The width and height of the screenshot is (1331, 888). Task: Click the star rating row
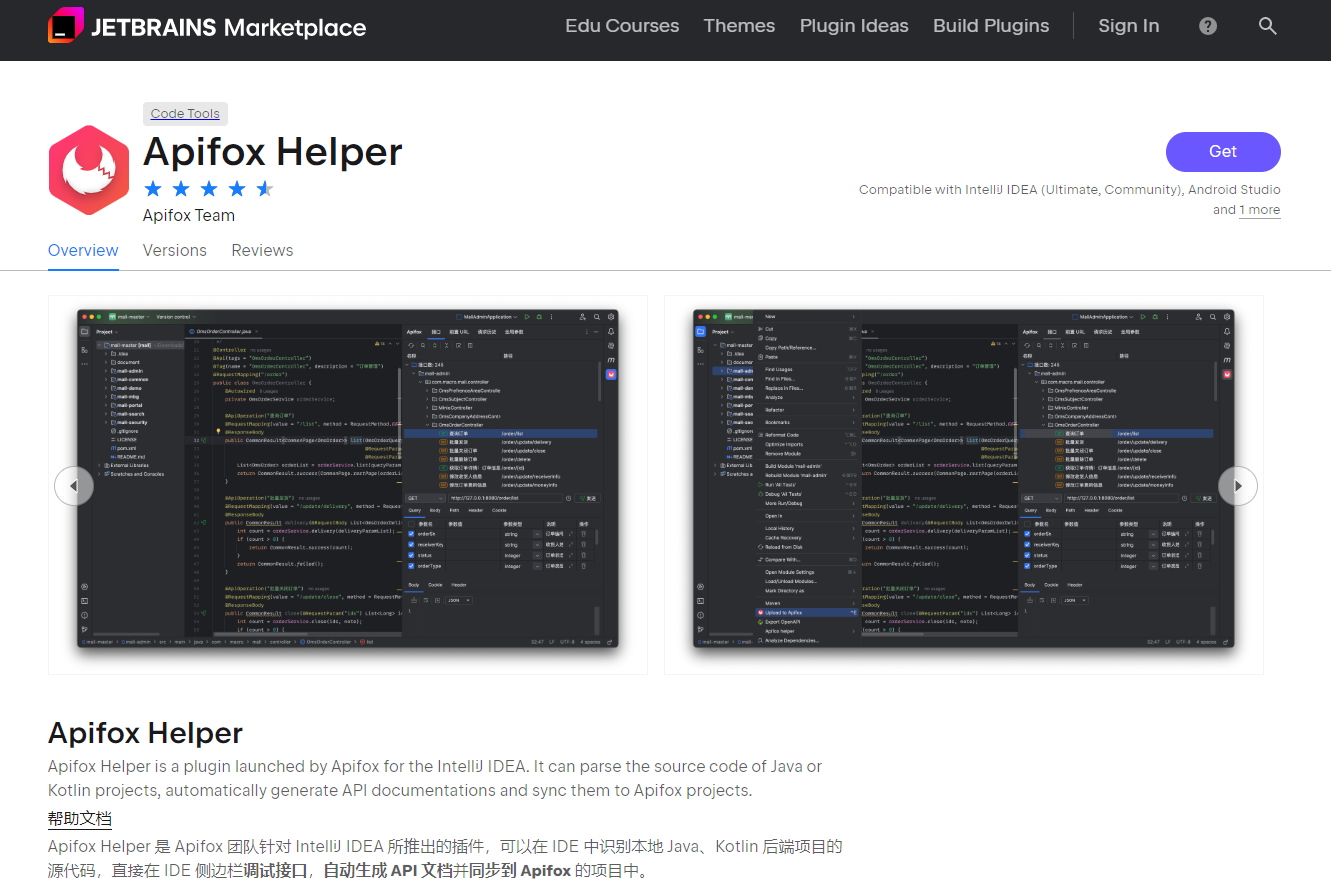pyautogui.click(x=209, y=189)
